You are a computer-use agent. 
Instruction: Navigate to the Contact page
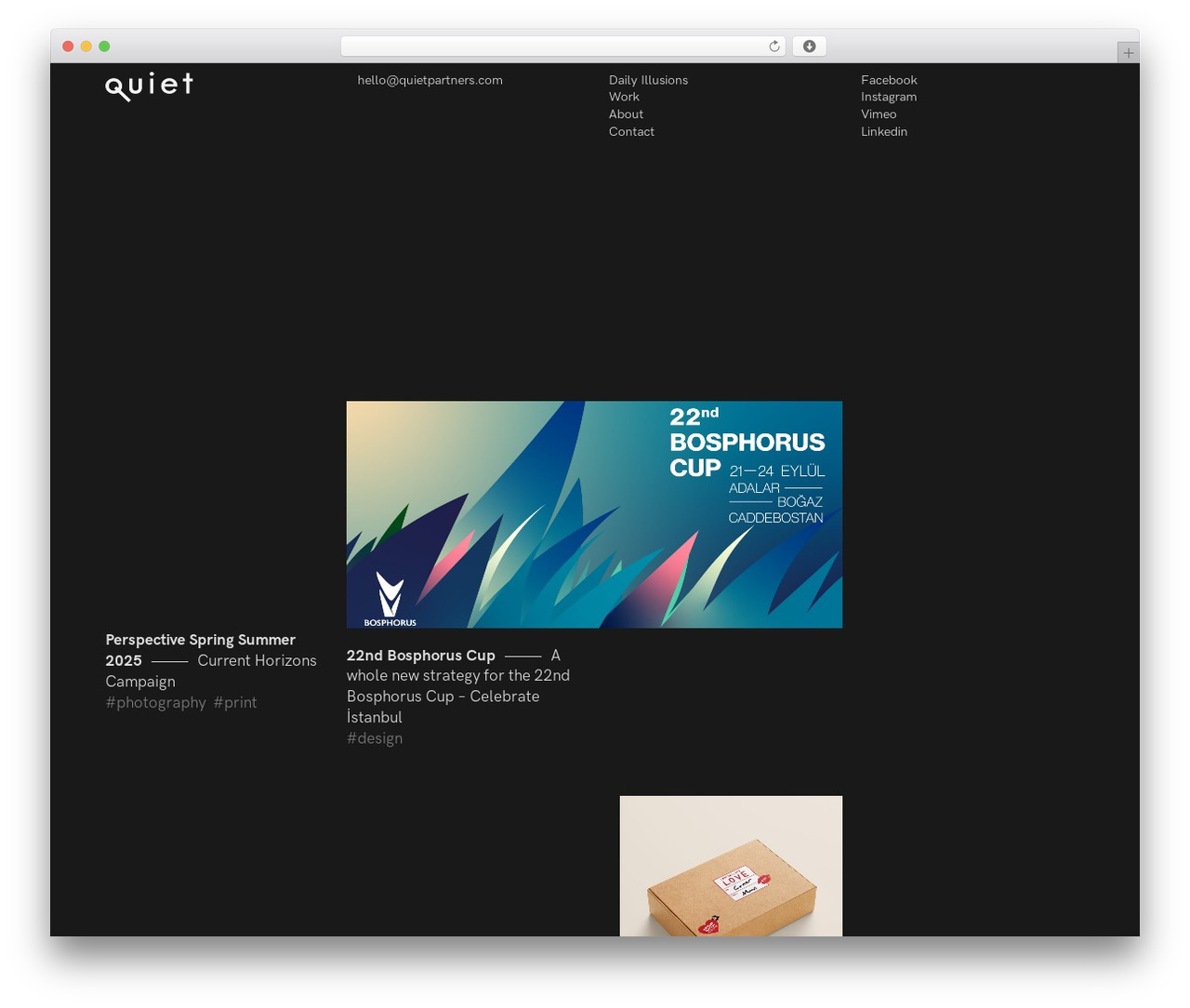[631, 132]
